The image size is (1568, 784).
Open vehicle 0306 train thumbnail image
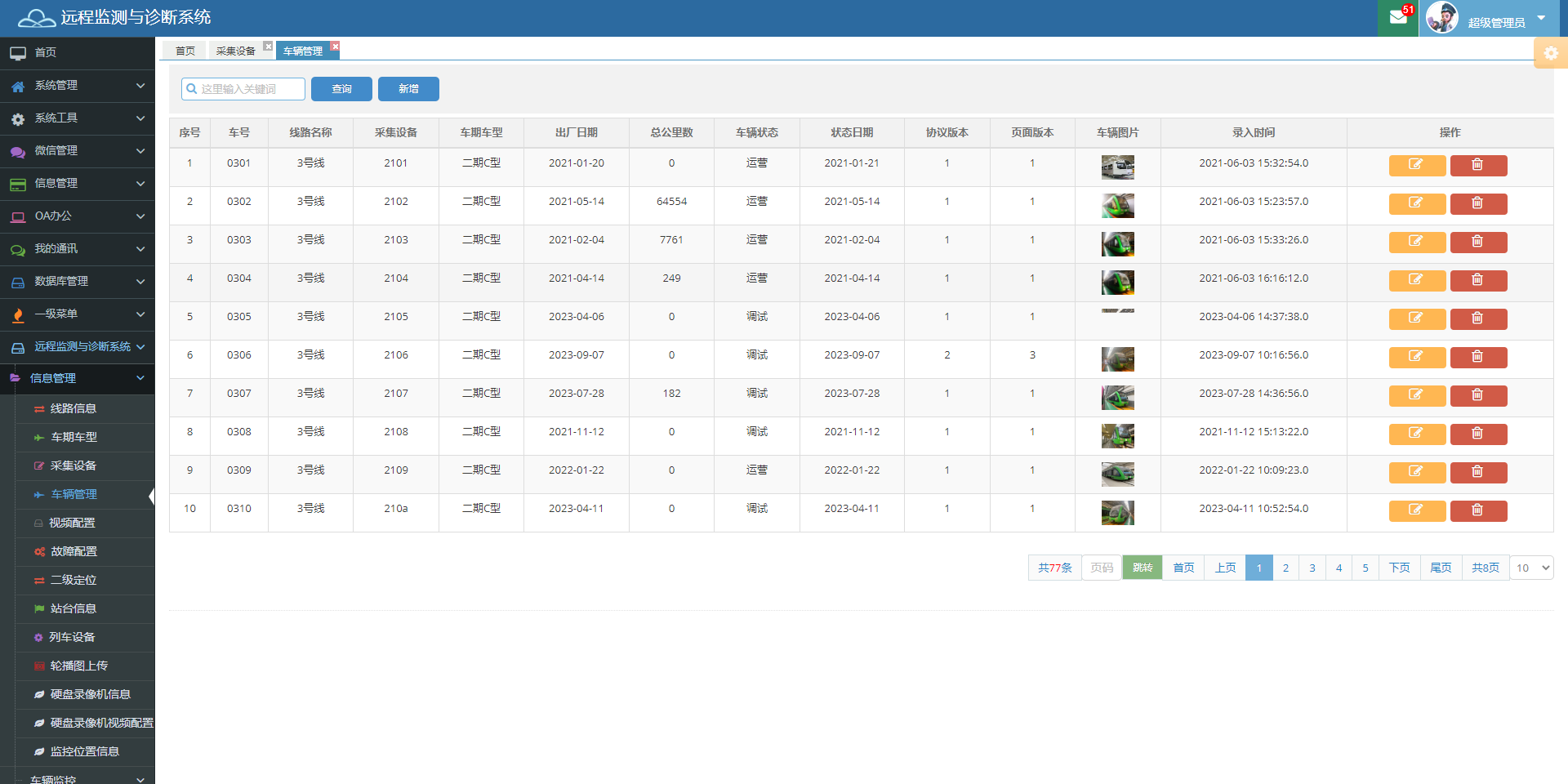coord(1117,359)
